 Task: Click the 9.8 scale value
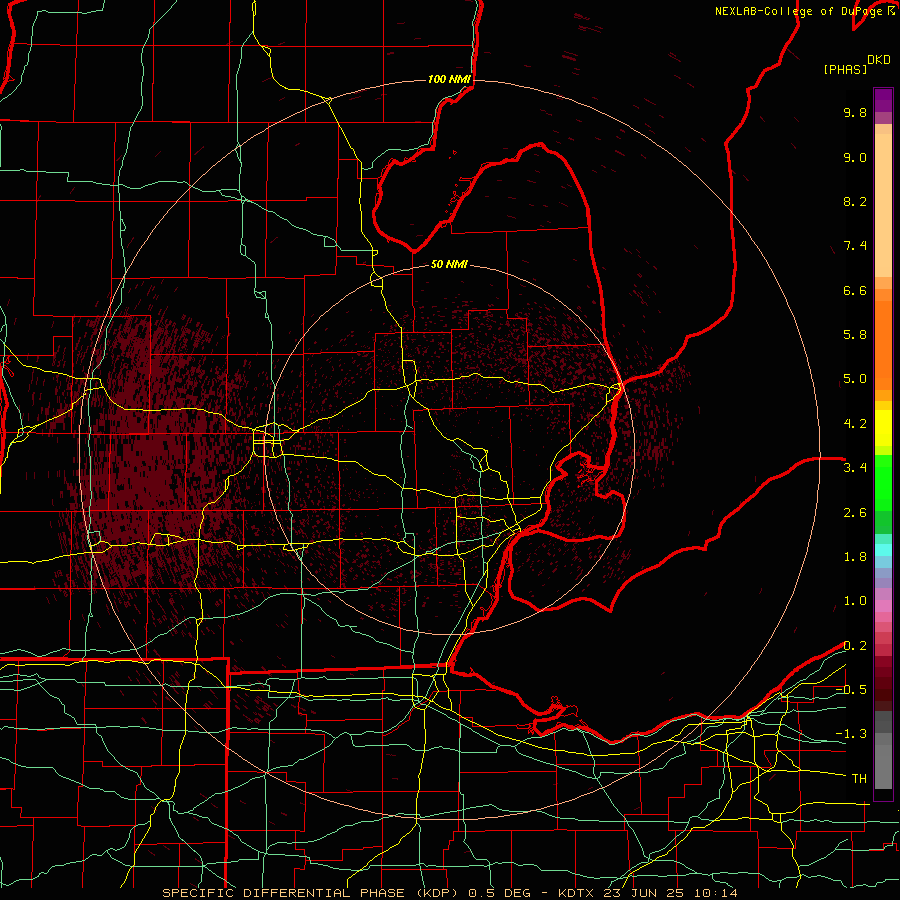point(855,112)
